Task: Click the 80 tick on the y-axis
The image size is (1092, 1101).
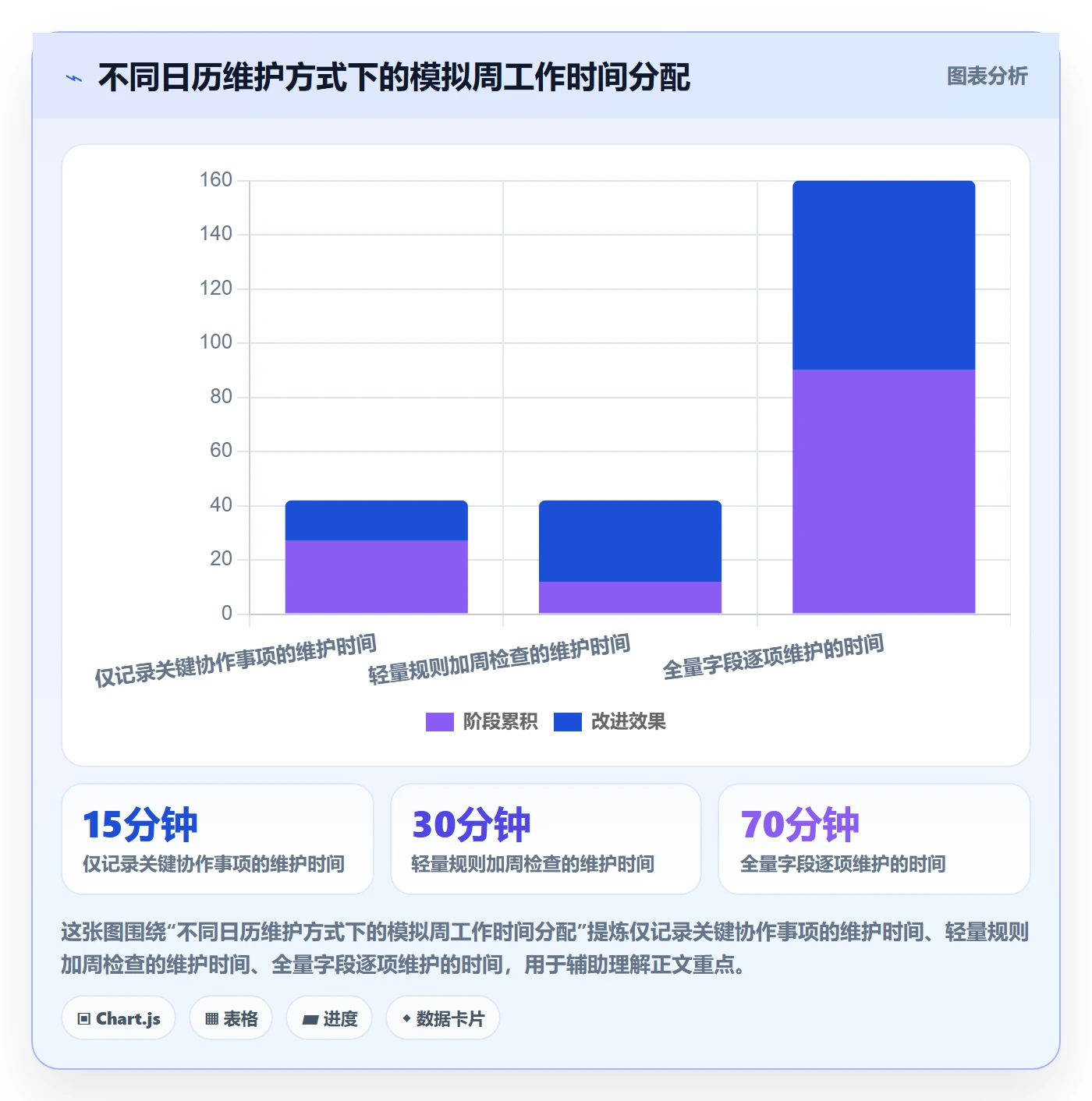Action: tap(222, 397)
